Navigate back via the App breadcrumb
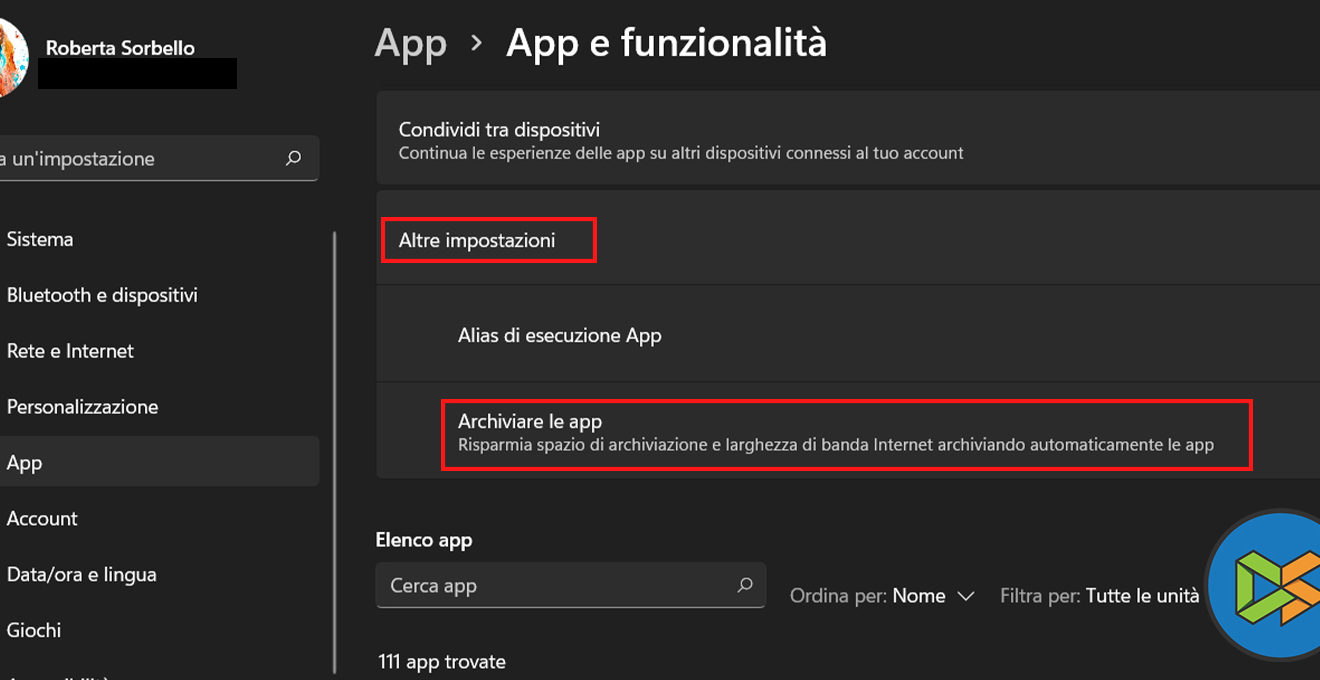Viewport: 1320px width, 680px height. click(x=410, y=43)
